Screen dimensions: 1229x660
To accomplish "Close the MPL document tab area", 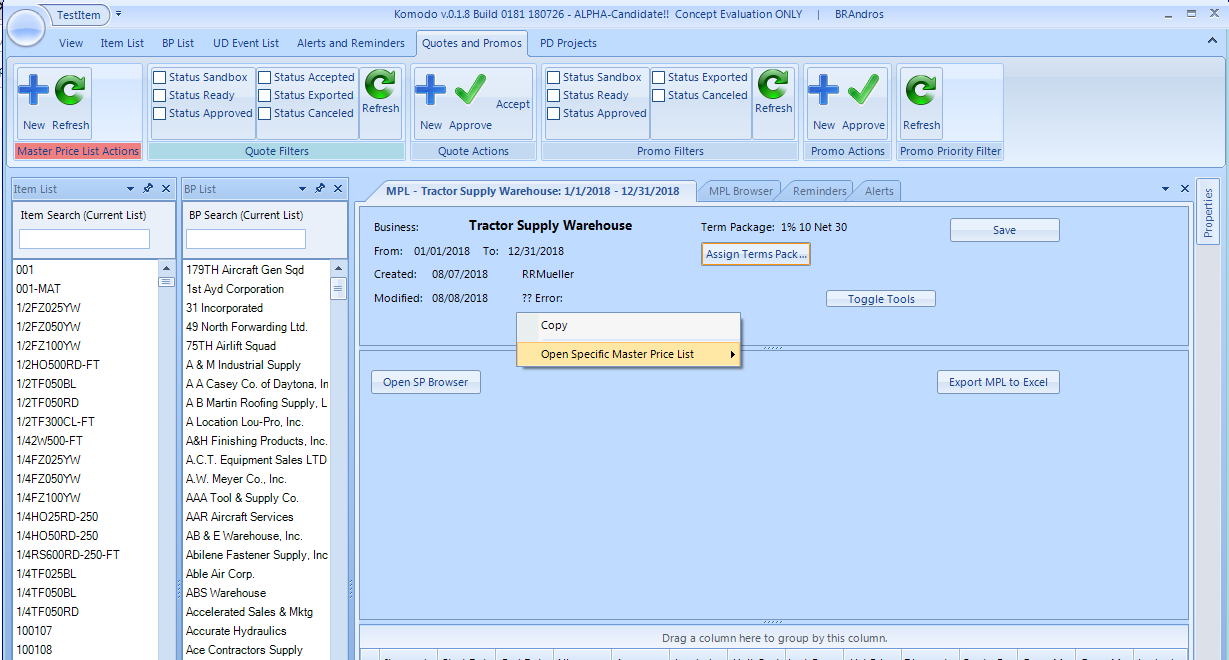I will (1185, 188).
